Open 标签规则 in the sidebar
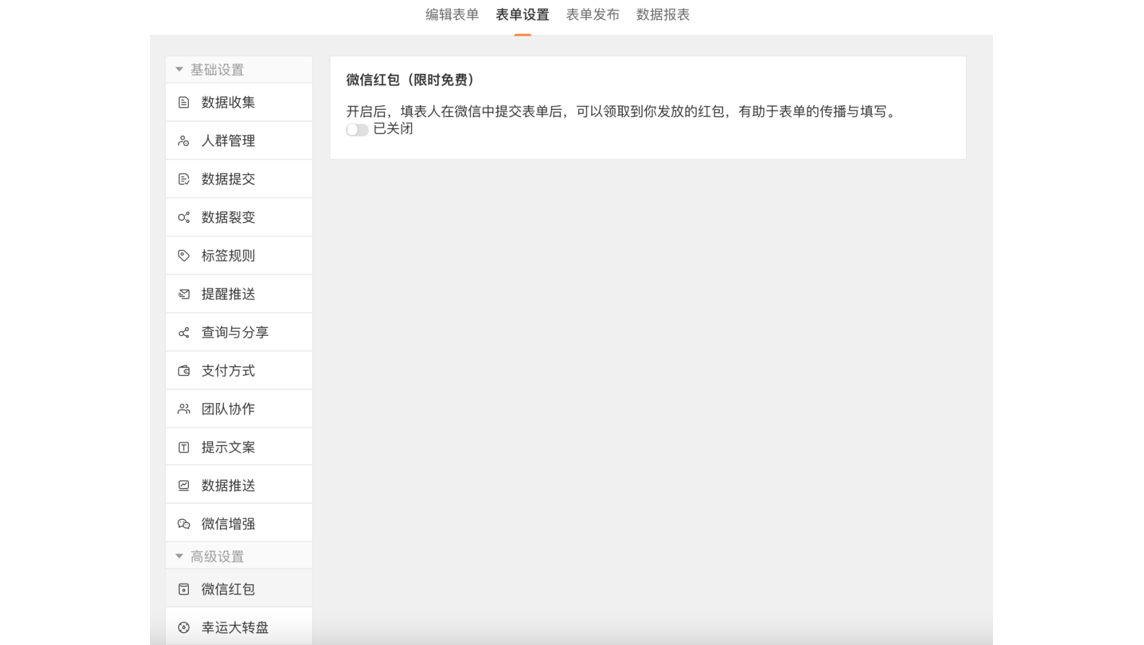1144x645 pixels. pyautogui.click(x=239, y=255)
